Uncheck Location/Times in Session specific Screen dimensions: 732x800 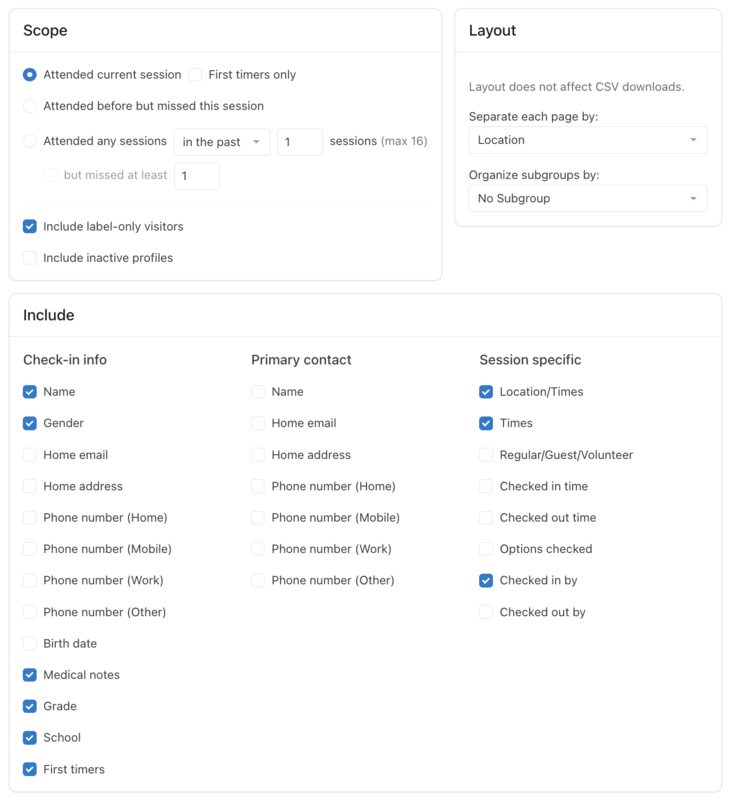point(486,392)
